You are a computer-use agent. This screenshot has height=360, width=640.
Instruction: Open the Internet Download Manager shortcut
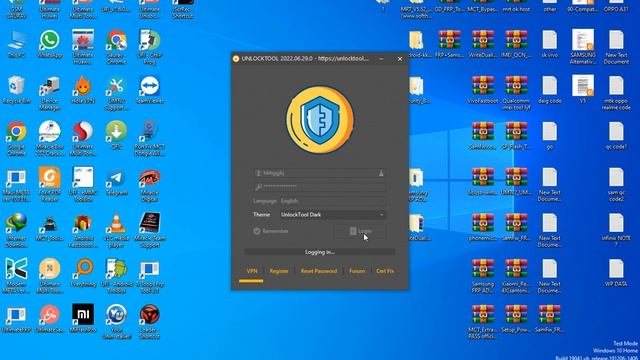pyautogui.click(x=16, y=230)
